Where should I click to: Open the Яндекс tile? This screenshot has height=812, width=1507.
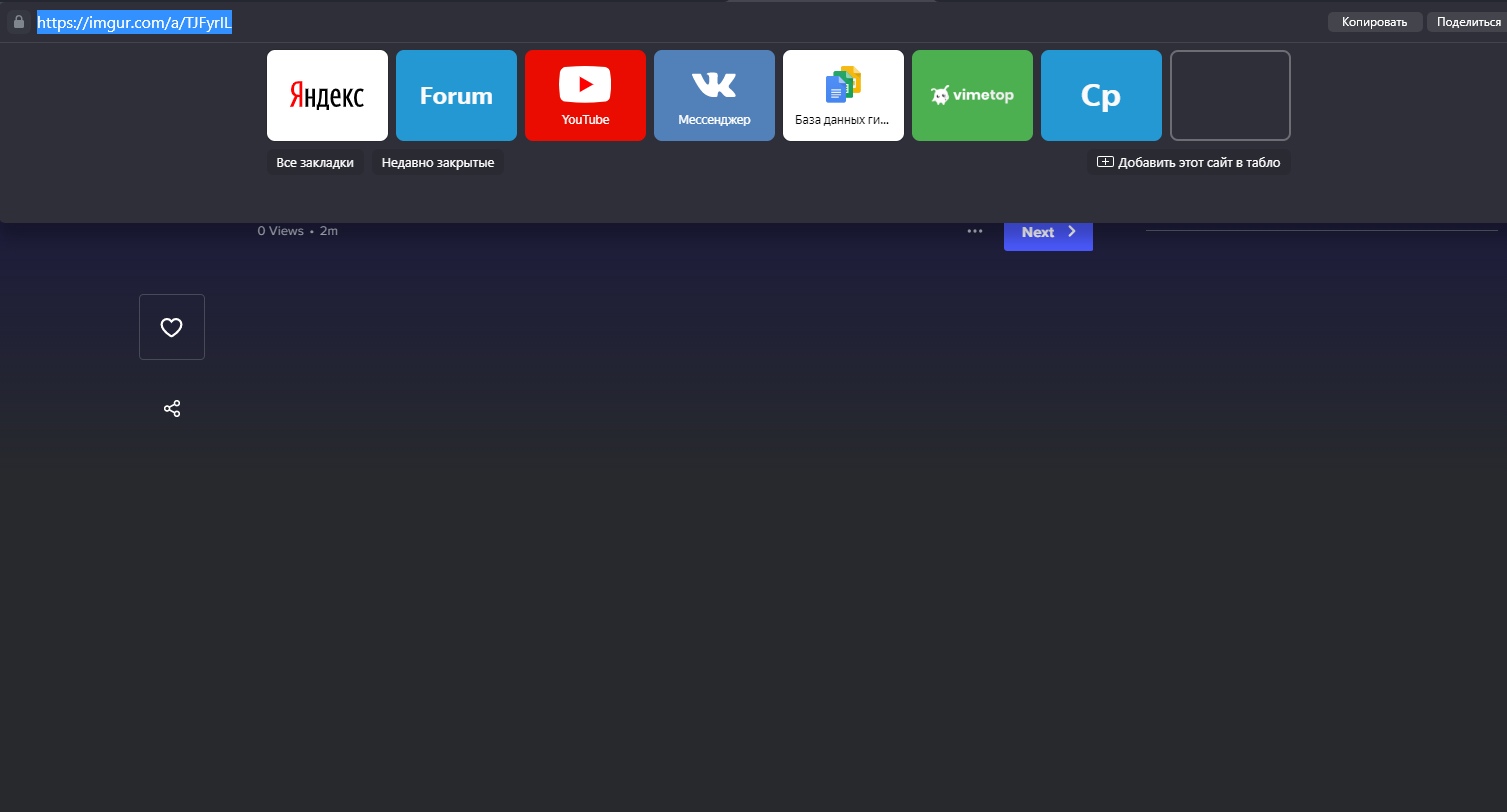point(327,96)
